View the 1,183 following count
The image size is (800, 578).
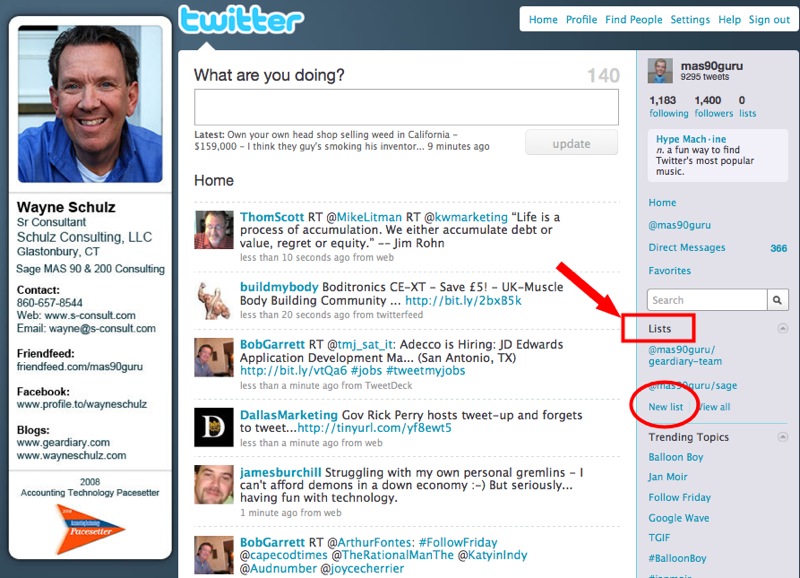[668, 107]
